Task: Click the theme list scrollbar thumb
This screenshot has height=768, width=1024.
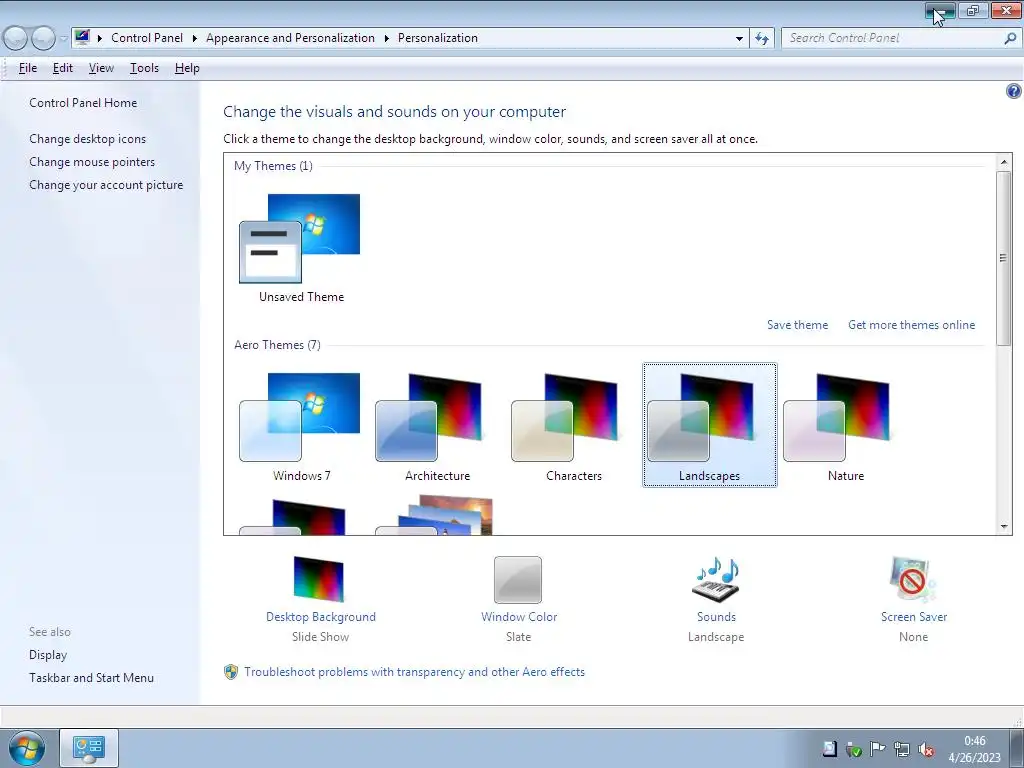Action: (x=1004, y=258)
